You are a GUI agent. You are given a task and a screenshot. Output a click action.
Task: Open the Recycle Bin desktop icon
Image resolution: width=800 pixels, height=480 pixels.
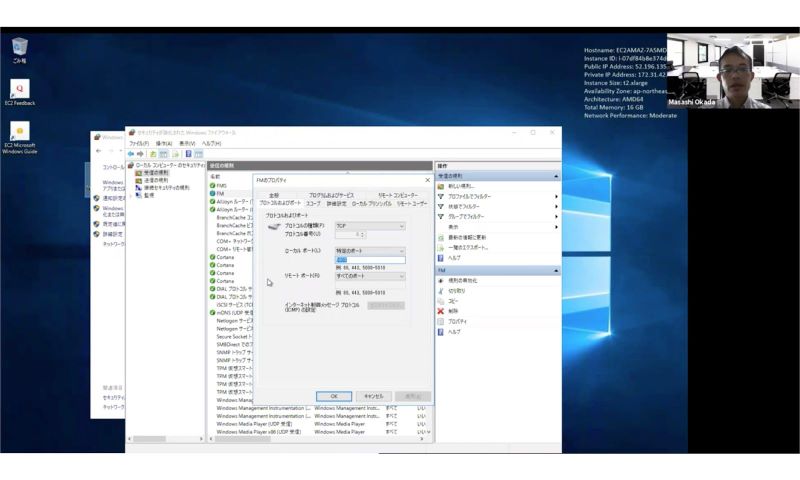pyautogui.click(x=19, y=49)
